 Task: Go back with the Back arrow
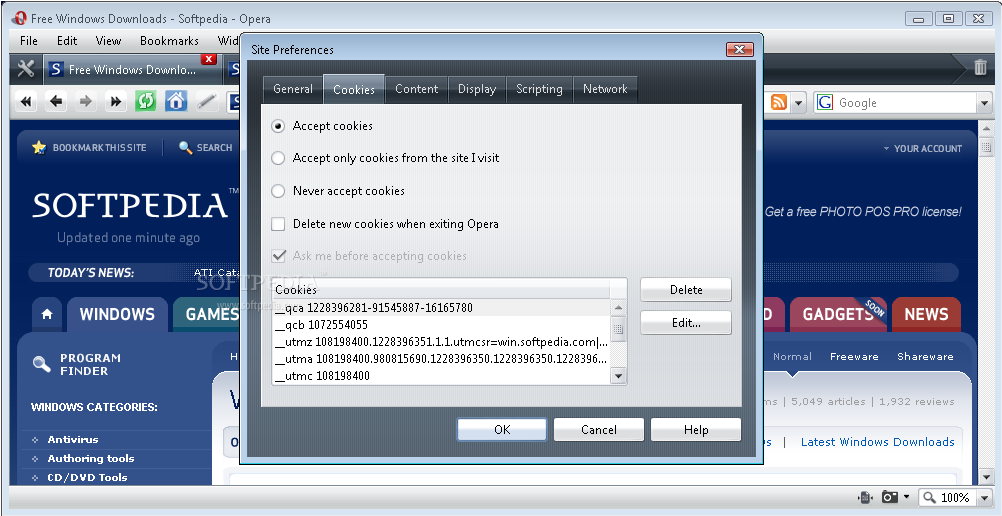(x=56, y=101)
